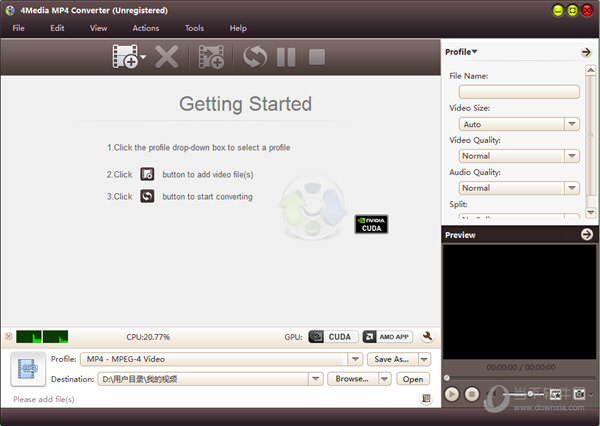Click the 'Please add file(s)' status text
Screen dimensions: 600x426
pos(44,399)
